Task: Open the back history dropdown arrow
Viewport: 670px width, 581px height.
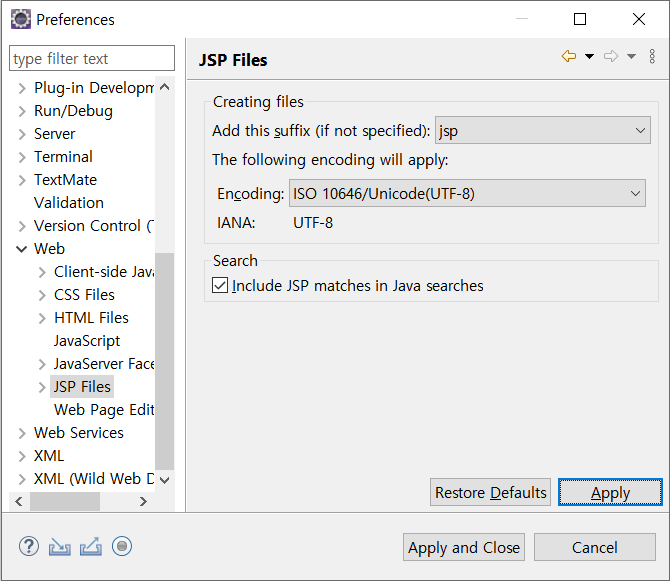Action: coord(589,56)
